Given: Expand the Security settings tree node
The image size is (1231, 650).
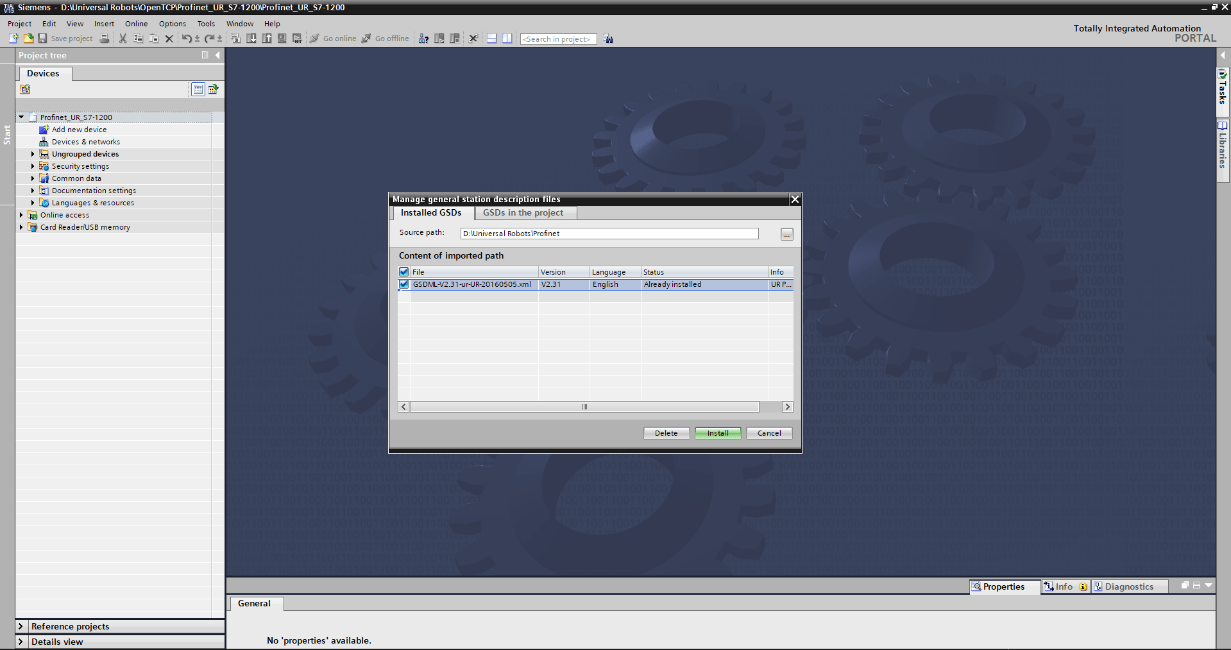Looking at the screenshot, I should (33, 166).
